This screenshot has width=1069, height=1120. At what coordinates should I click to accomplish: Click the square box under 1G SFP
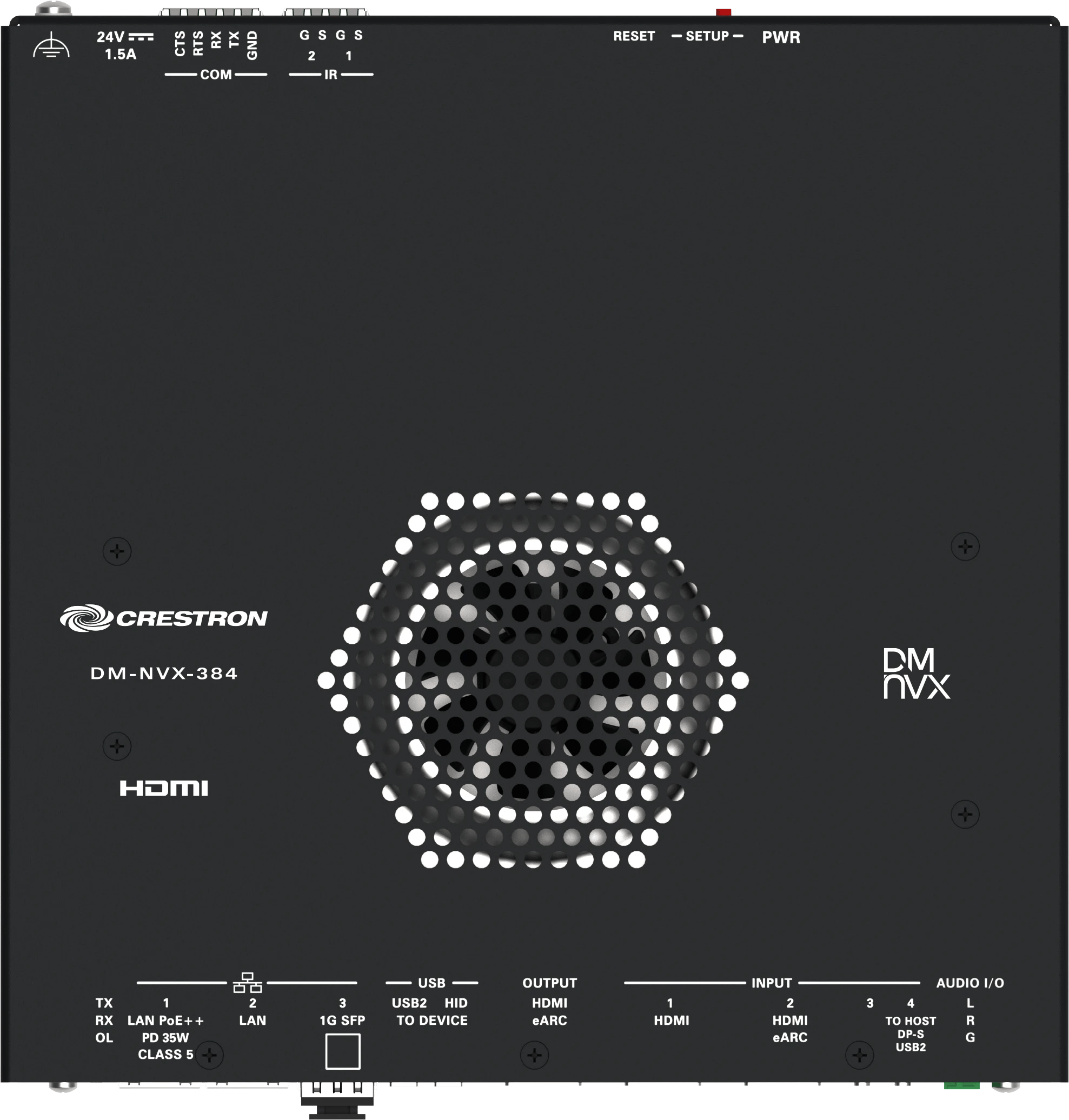[x=342, y=1051]
